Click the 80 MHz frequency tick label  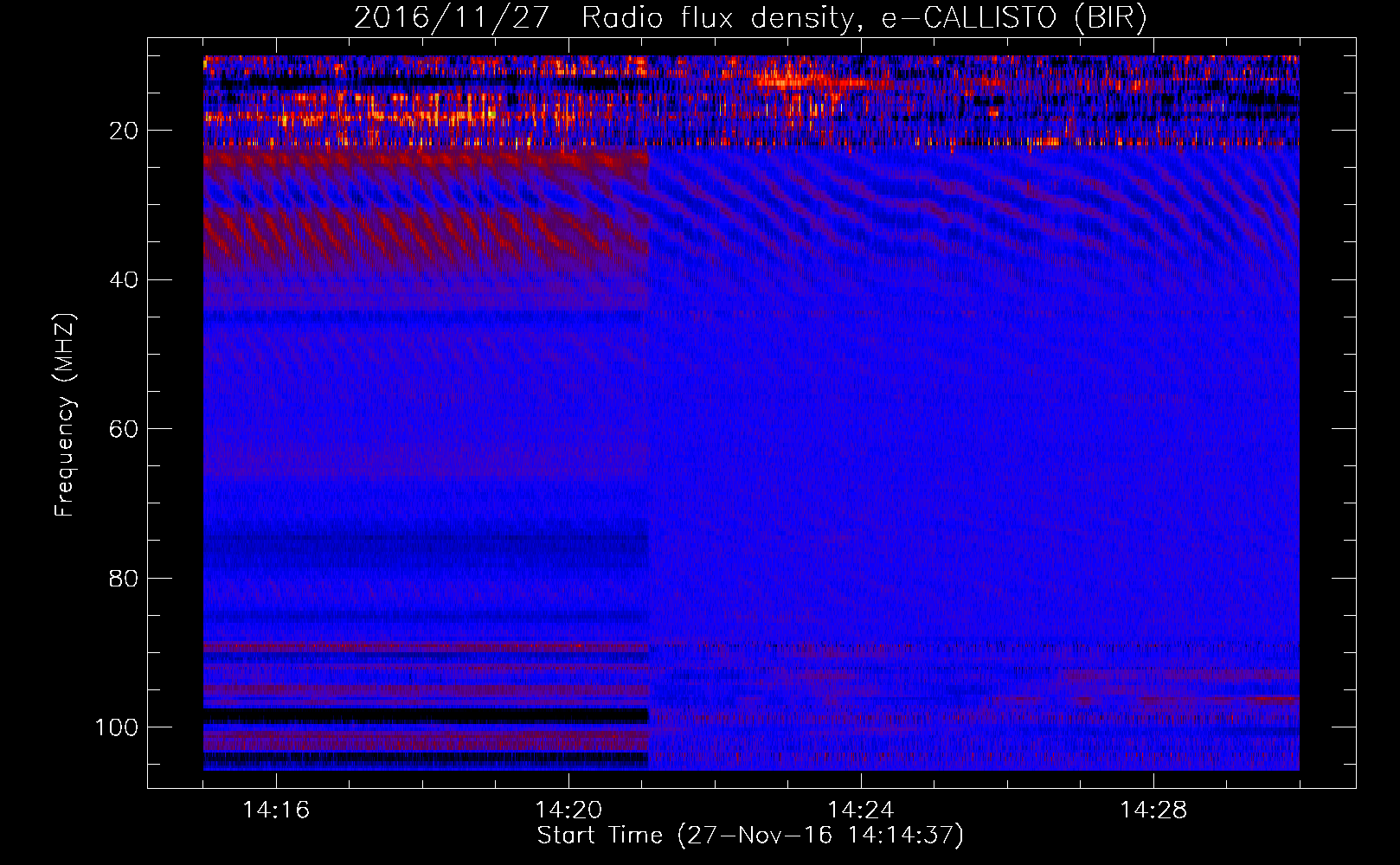124,578
